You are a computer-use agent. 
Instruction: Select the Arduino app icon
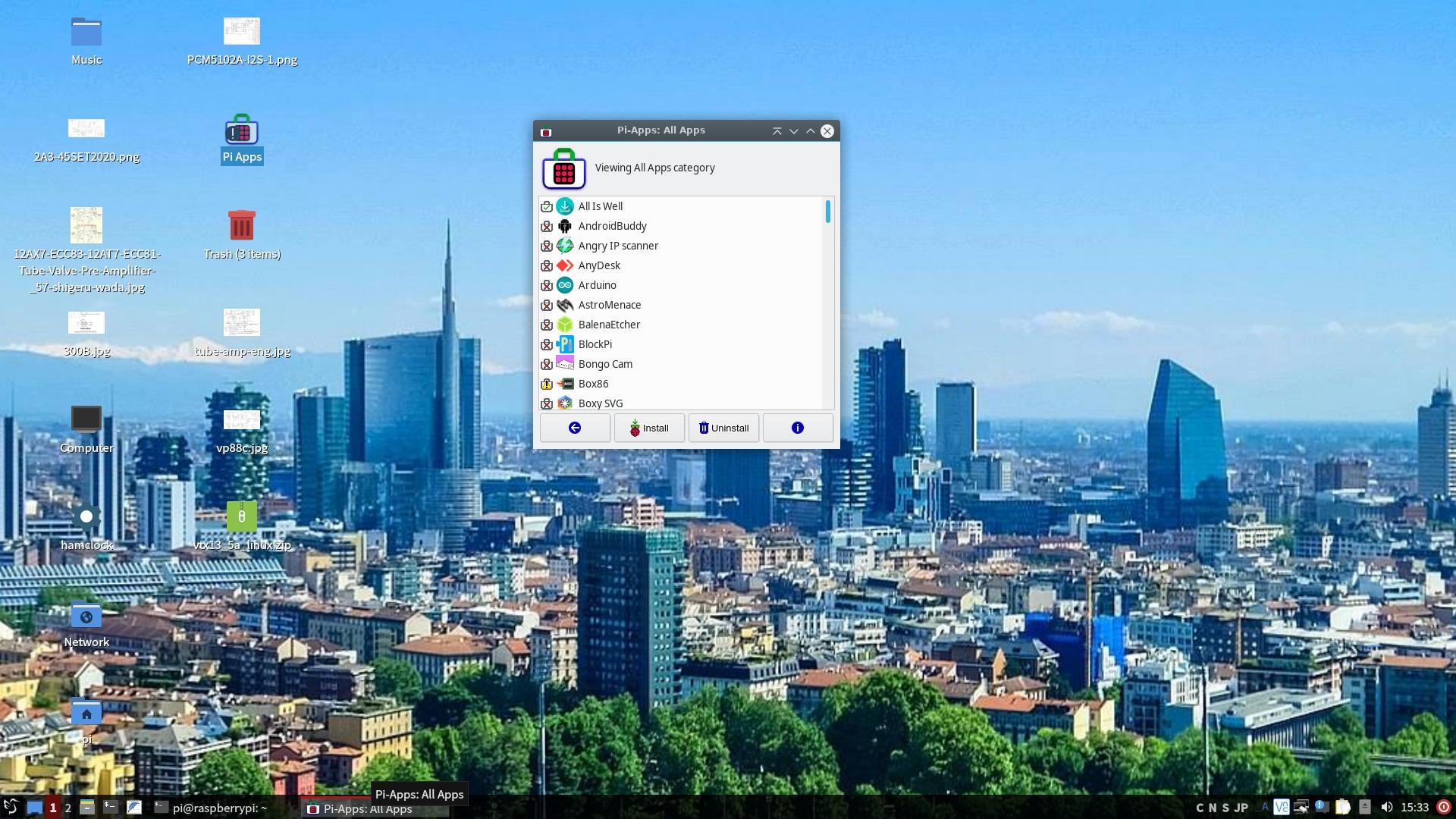click(564, 284)
